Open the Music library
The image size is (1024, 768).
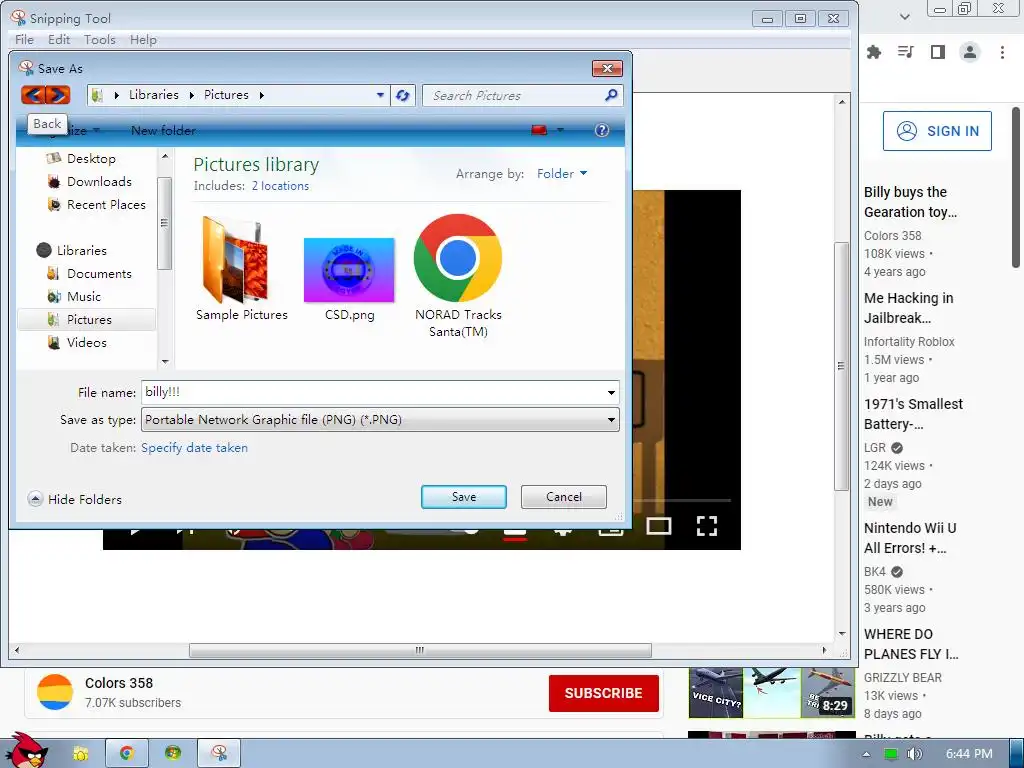tap(84, 296)
